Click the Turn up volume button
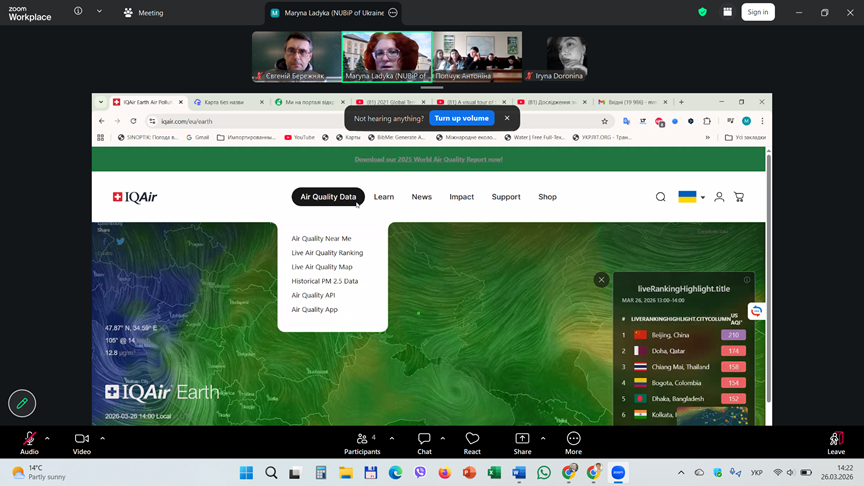The width and height of the screenshot is (864, 486). [461, 118]
